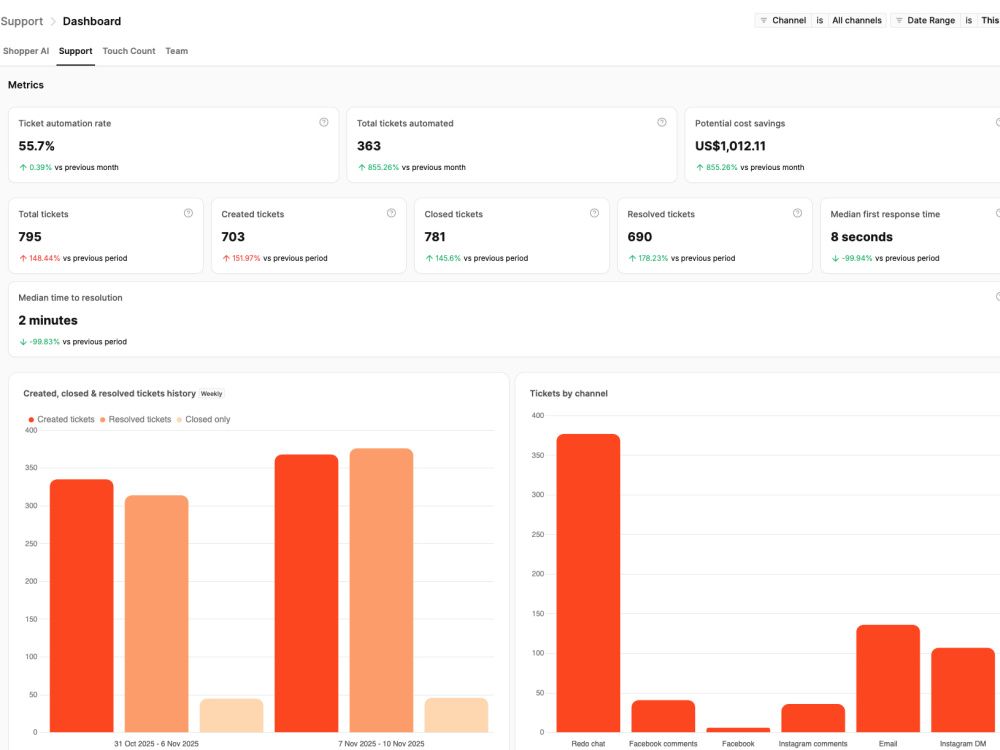
Task: Open help icon on Created tickets card
Action: point(392,213)
